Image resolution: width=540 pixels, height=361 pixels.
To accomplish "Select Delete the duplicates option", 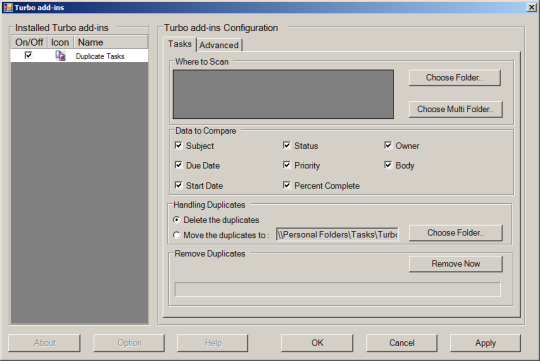I will (176, 220).
